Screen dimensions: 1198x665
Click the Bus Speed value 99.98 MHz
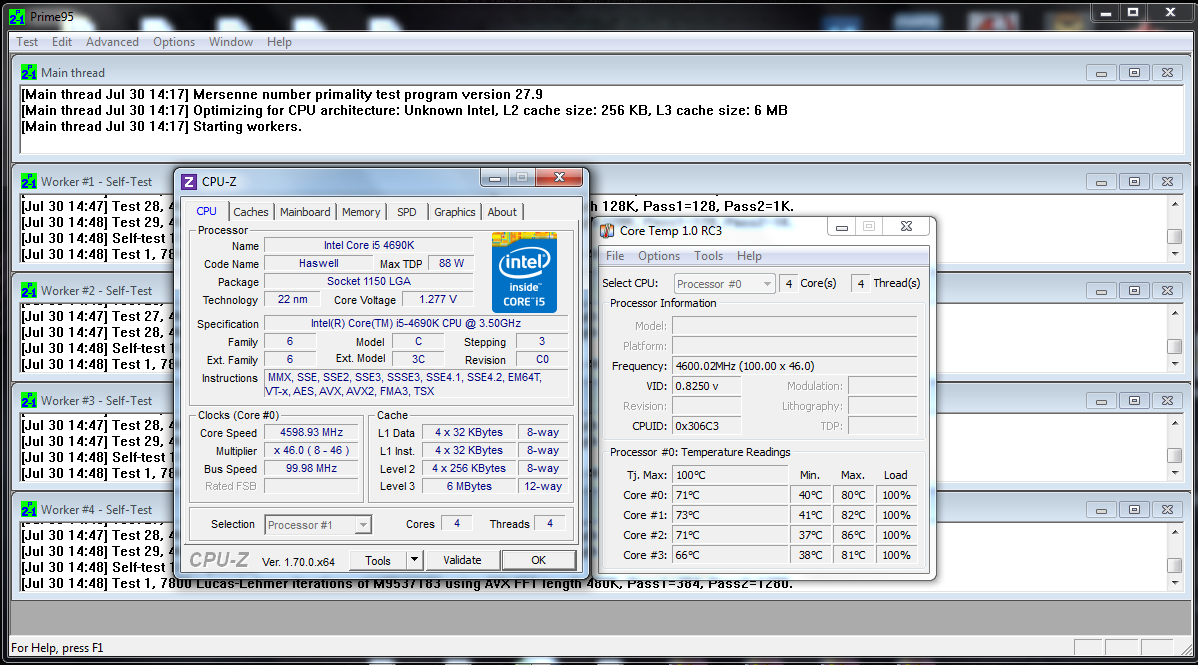point(311,469)
